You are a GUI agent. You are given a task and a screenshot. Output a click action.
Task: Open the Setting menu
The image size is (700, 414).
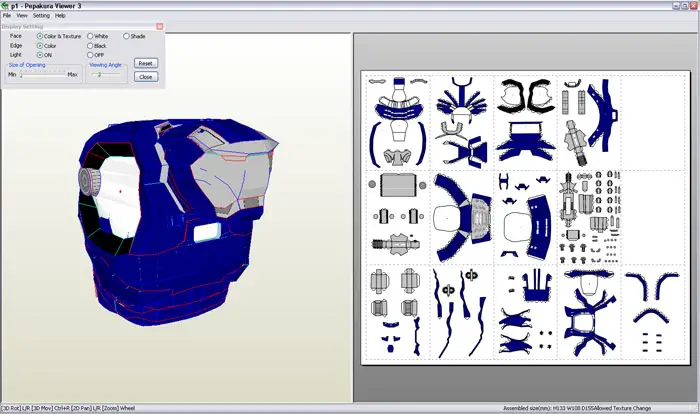[41, 16]
